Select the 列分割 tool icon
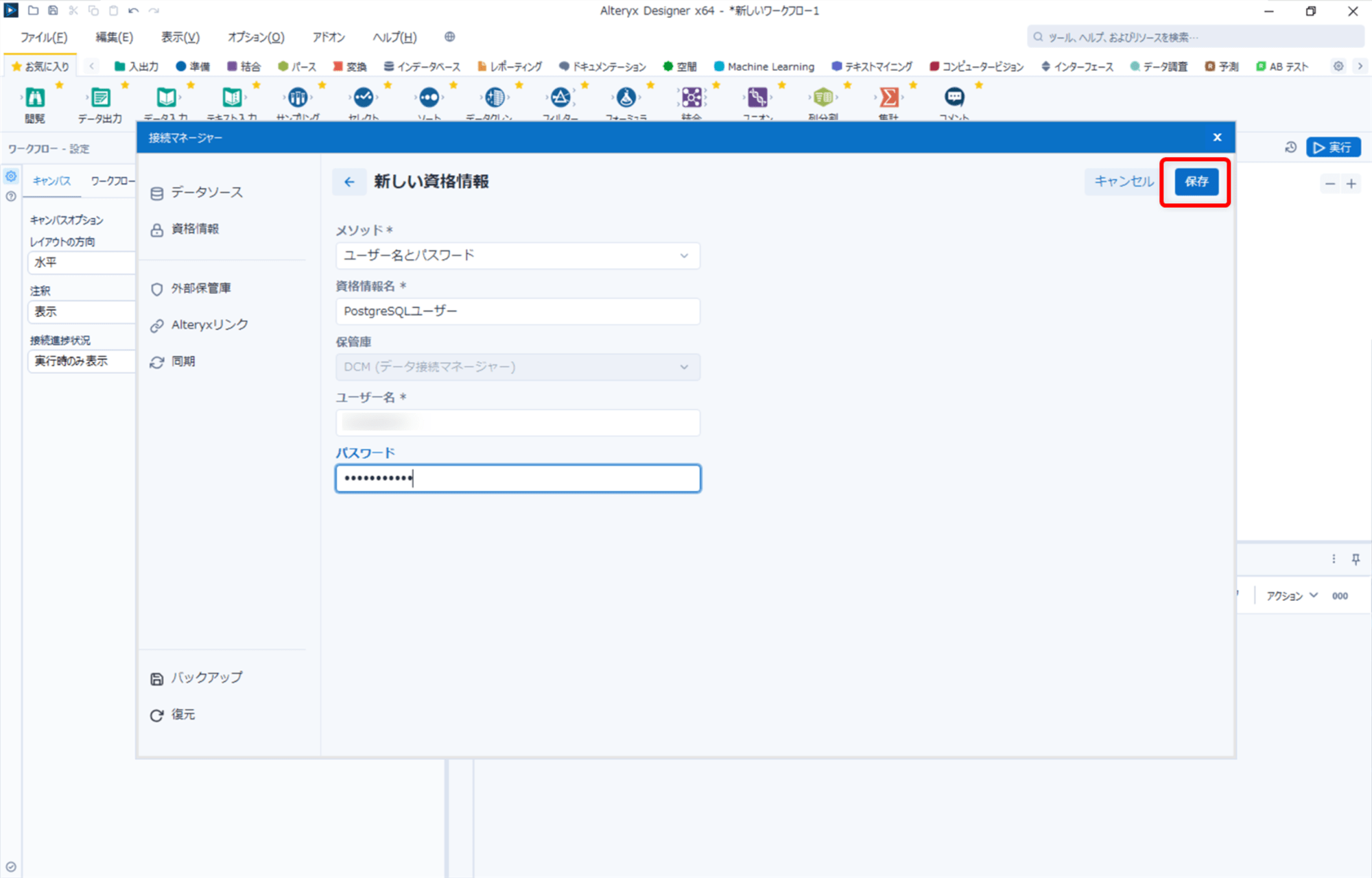This screenshot has height=878, width=1372. click(x=823, y=98)
